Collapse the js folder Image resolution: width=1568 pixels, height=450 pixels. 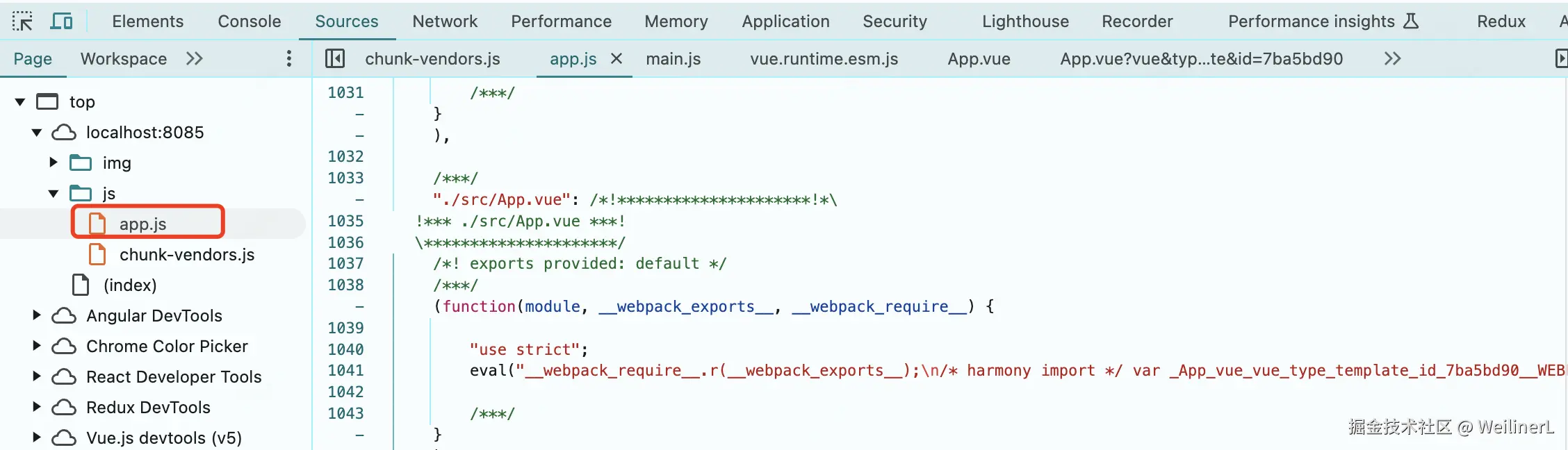(54, 193)
